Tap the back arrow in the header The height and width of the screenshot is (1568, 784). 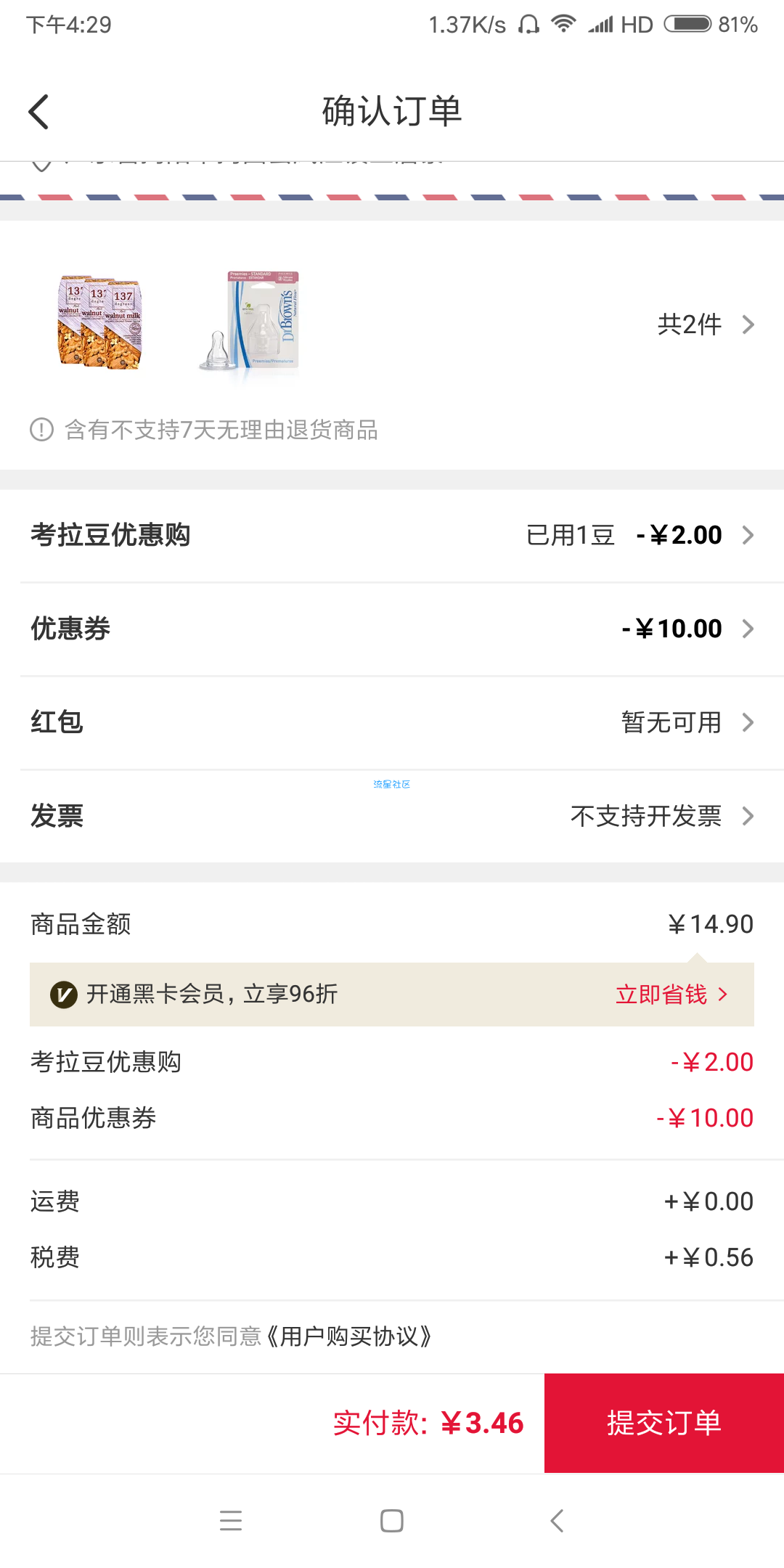point(38,112)
